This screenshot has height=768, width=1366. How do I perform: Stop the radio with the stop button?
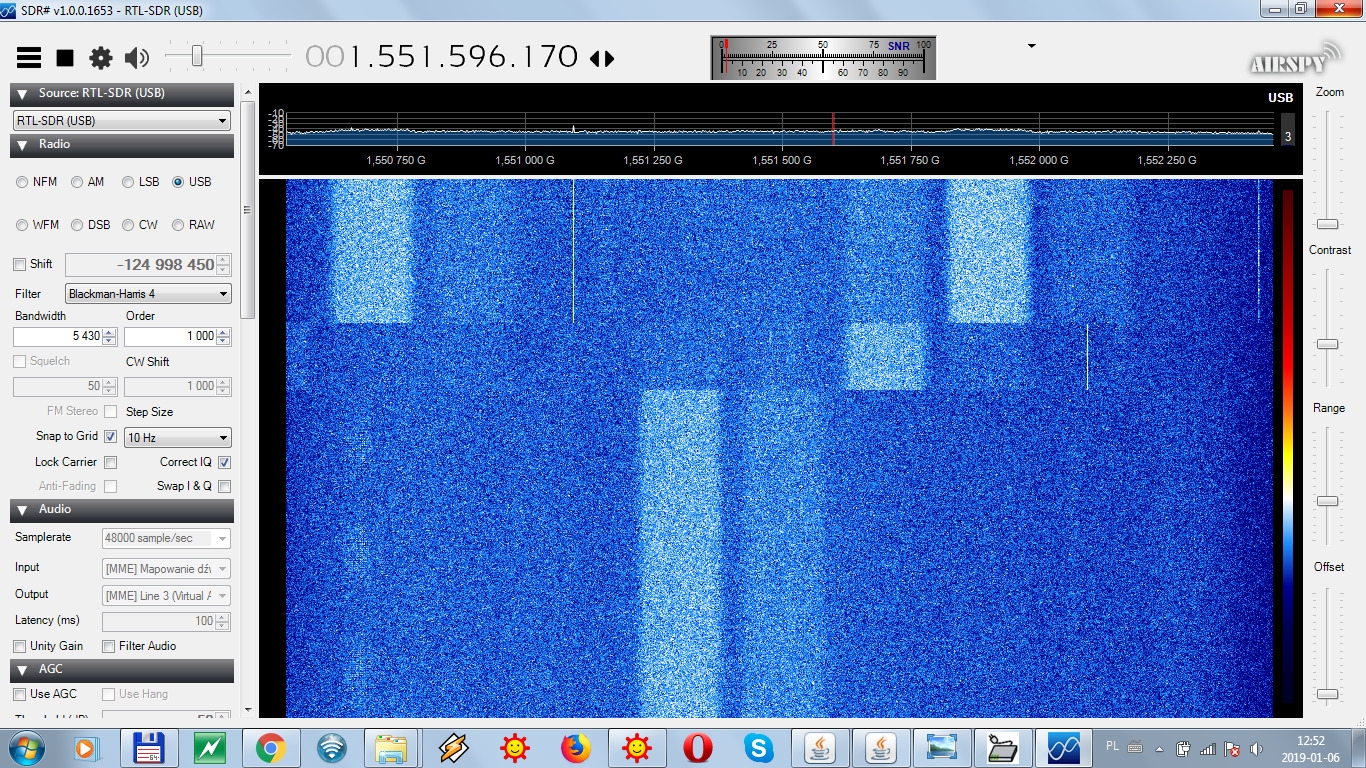tap(65, 58)
